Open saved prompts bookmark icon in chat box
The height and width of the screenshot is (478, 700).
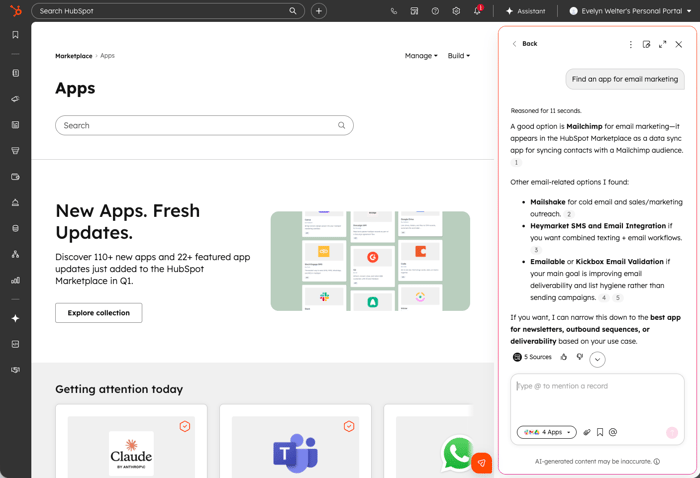600,432
